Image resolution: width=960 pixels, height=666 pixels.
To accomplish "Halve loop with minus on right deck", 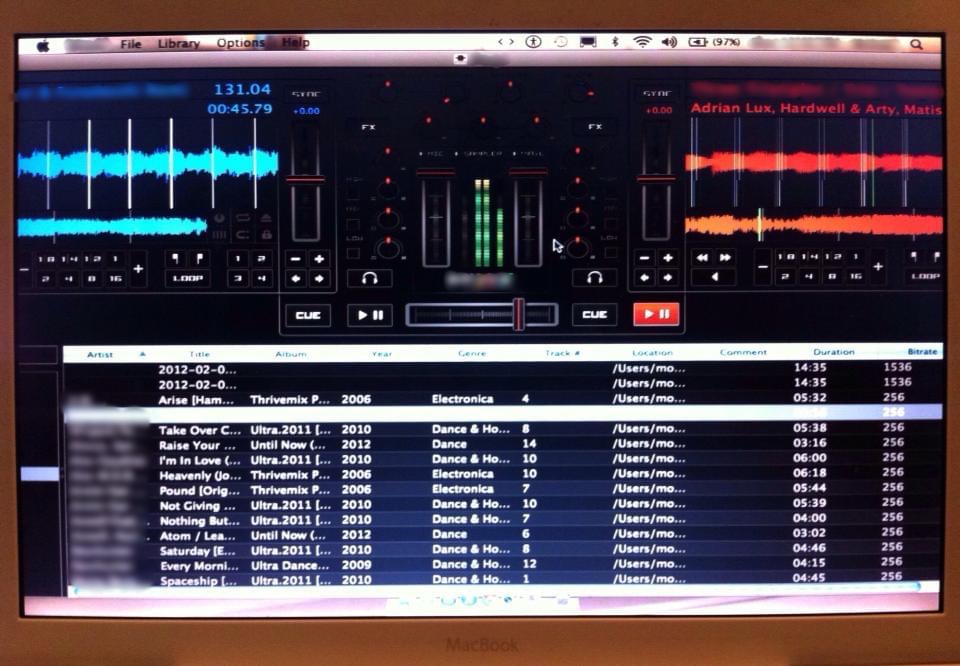I will pos(763,267).
